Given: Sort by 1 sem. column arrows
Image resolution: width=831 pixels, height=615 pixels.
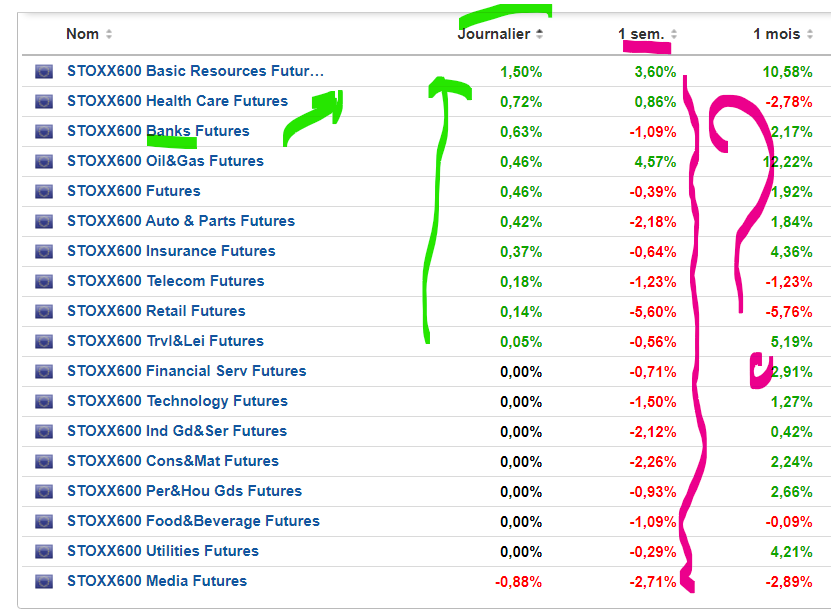Looking at the screenshot, I should click(x=674, y=34).
